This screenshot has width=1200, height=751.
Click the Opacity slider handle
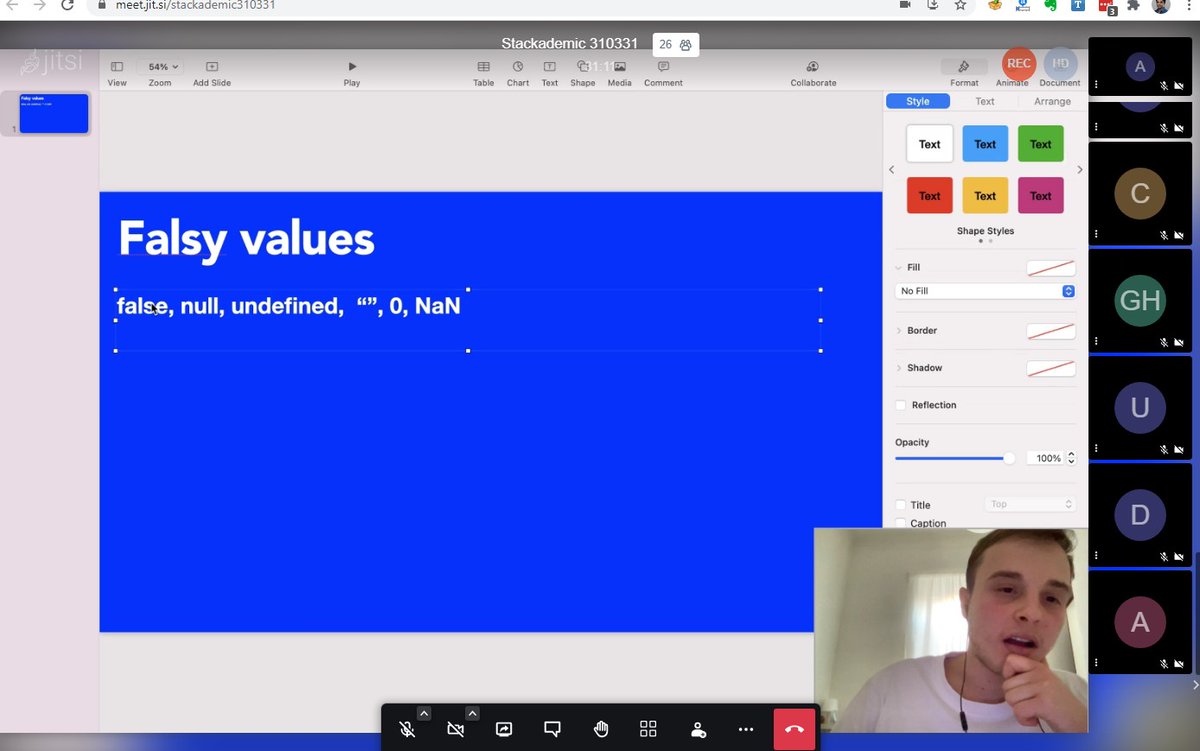tap(1009, 458)
